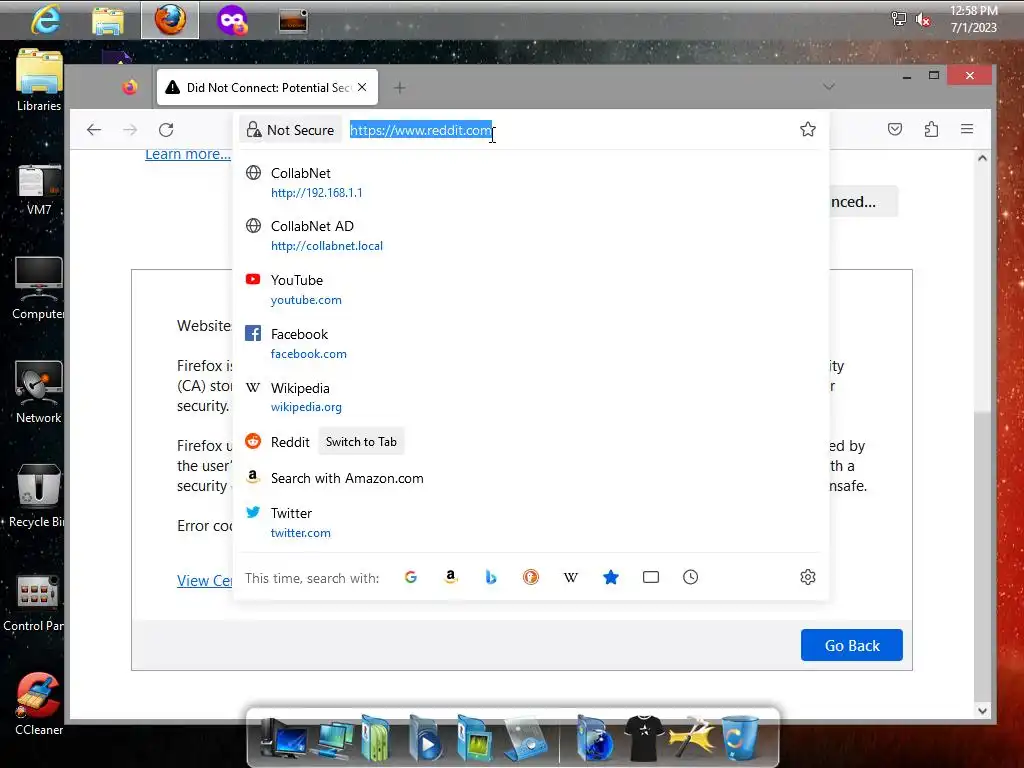Choose the Twitter twitter.com suggestion
This screenshot has width=1024, height=768.
[x=531, y=523]
